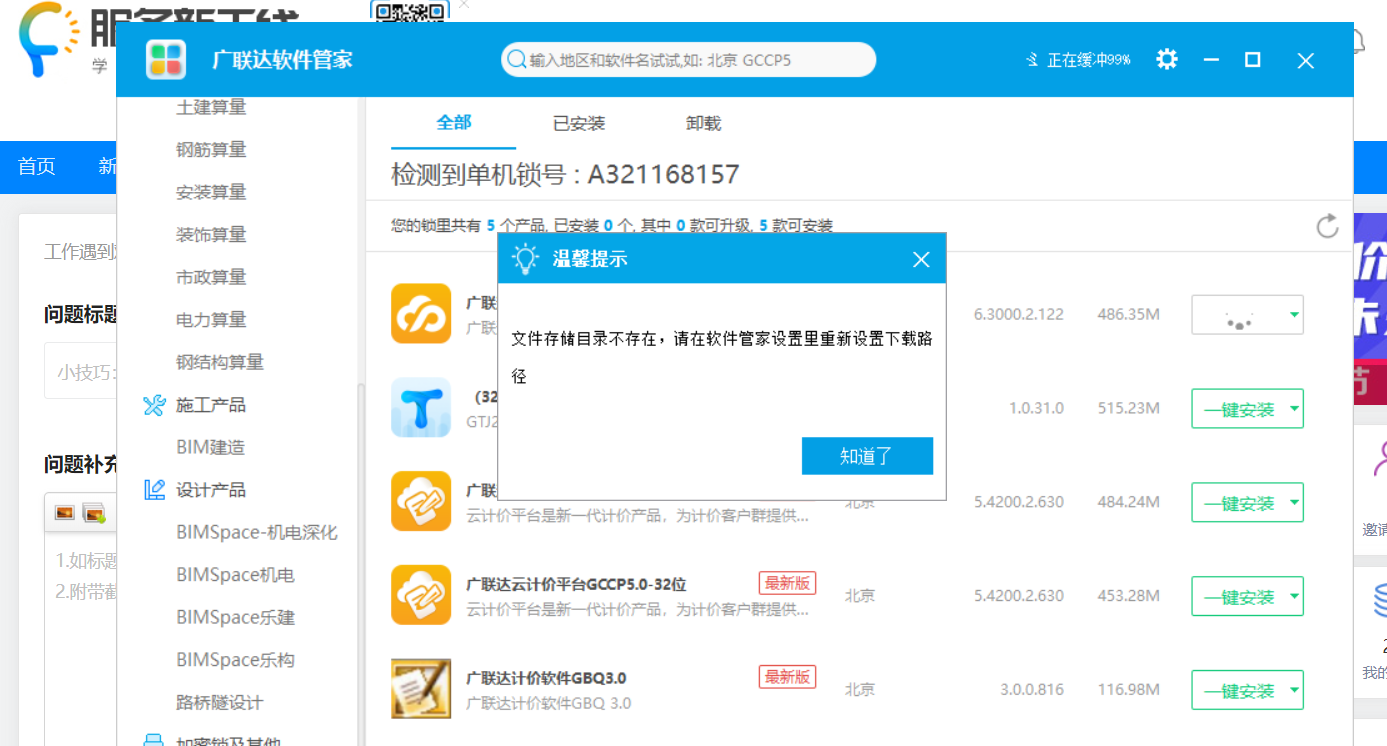The height and width of the screenshot is (746, 1387).
Task: Select 安装算量 in the sidebar
Action: coord(211,192)
